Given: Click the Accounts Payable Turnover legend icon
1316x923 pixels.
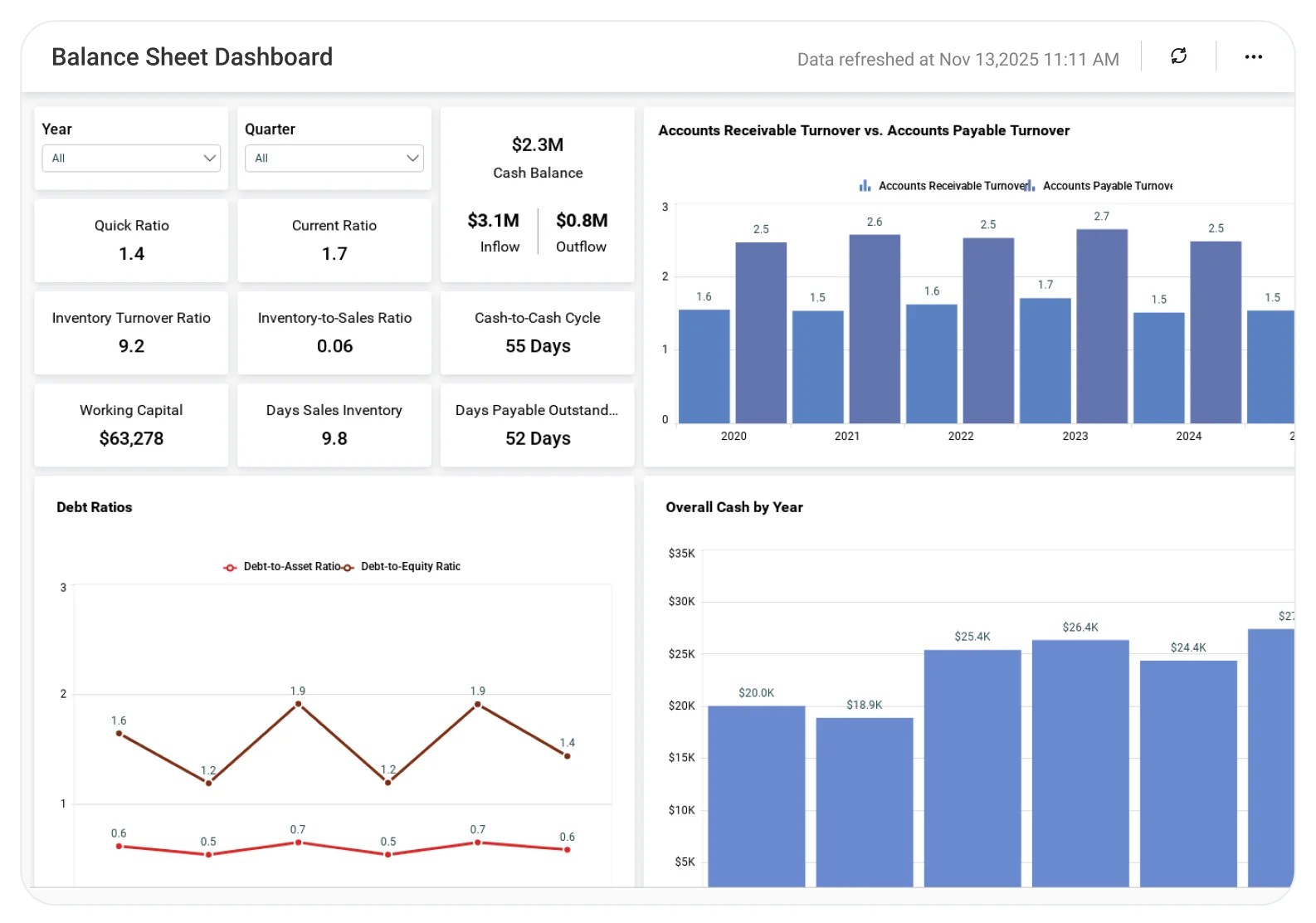Looking at the screenshot, I should tap(1030, 186).
